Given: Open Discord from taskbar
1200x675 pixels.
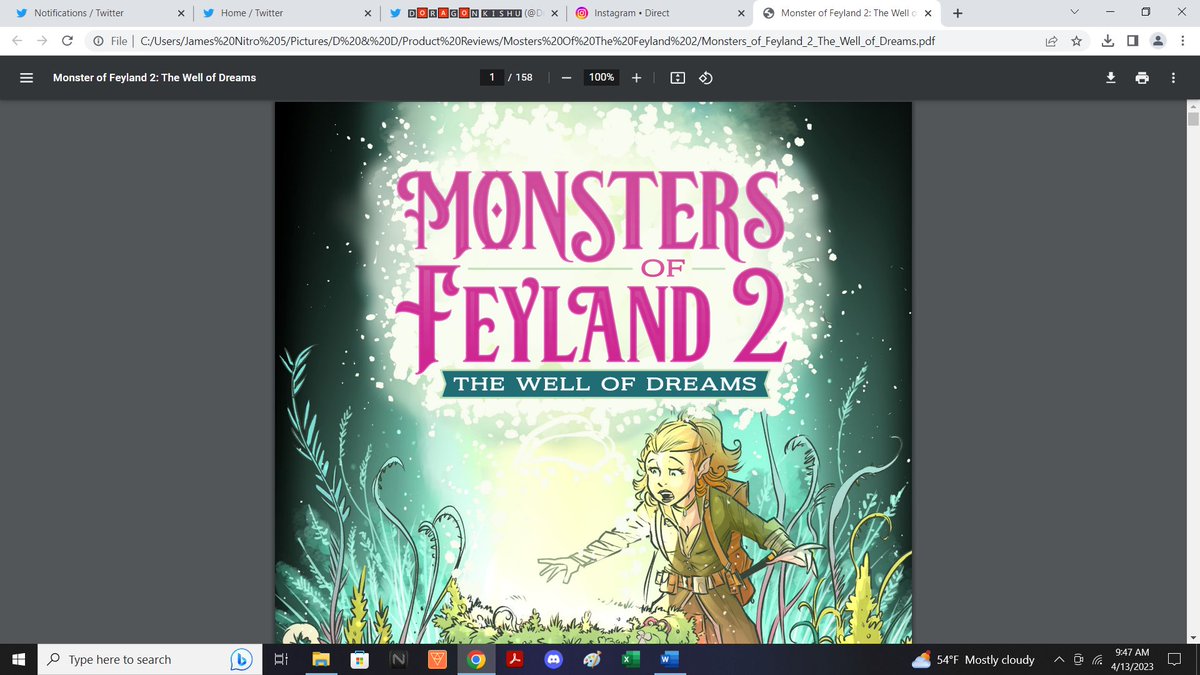Looking at the screenshot, I should tap(553, 659).
